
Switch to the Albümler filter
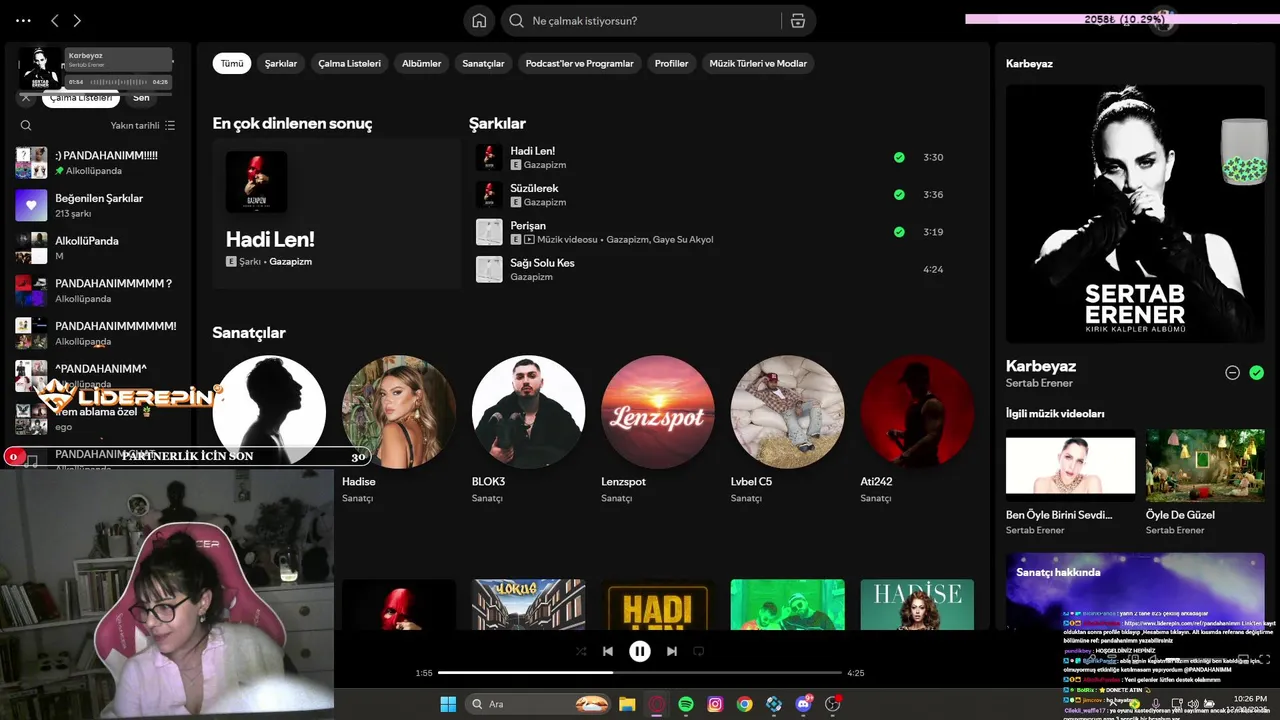pyautogui.click(x=422, y=63)
